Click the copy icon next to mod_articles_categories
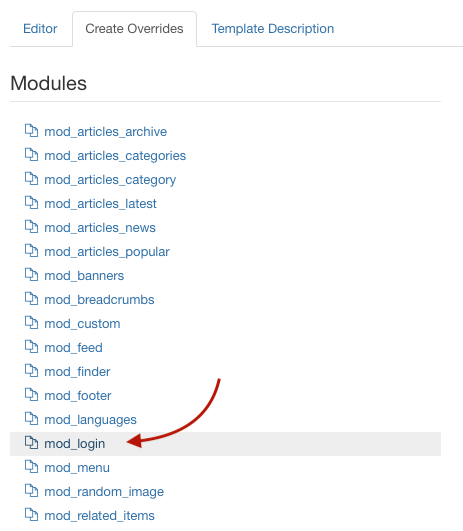The width and height of the screenshot is (463, 531). click(x=31, y=155)
